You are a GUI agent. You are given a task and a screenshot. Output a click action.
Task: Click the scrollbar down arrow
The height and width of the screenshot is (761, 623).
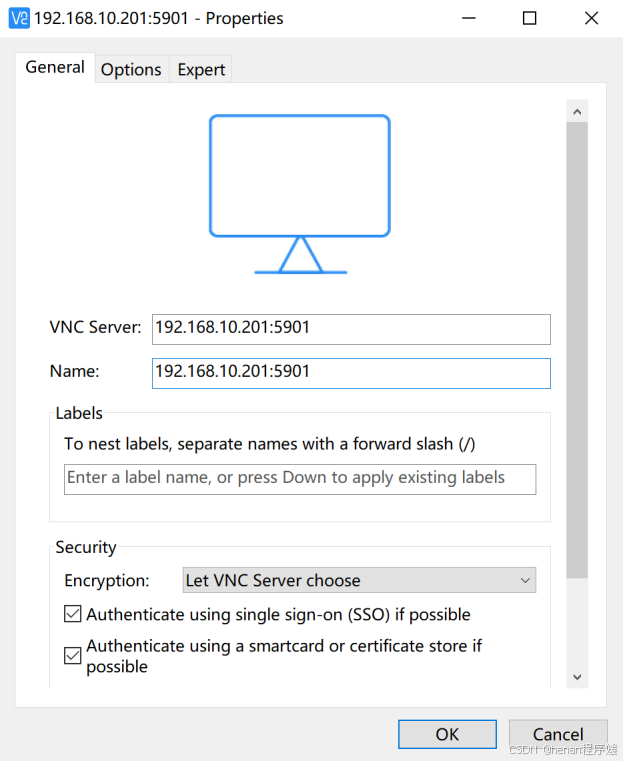577,677
